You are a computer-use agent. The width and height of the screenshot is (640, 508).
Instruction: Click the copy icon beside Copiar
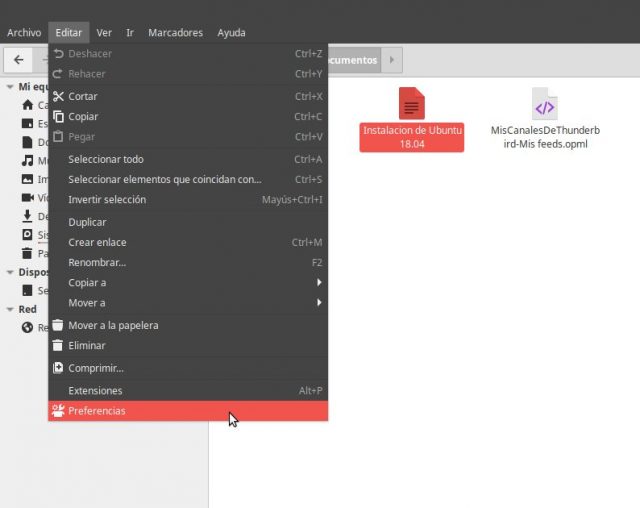pyautogui.click(x=58, y=116)
